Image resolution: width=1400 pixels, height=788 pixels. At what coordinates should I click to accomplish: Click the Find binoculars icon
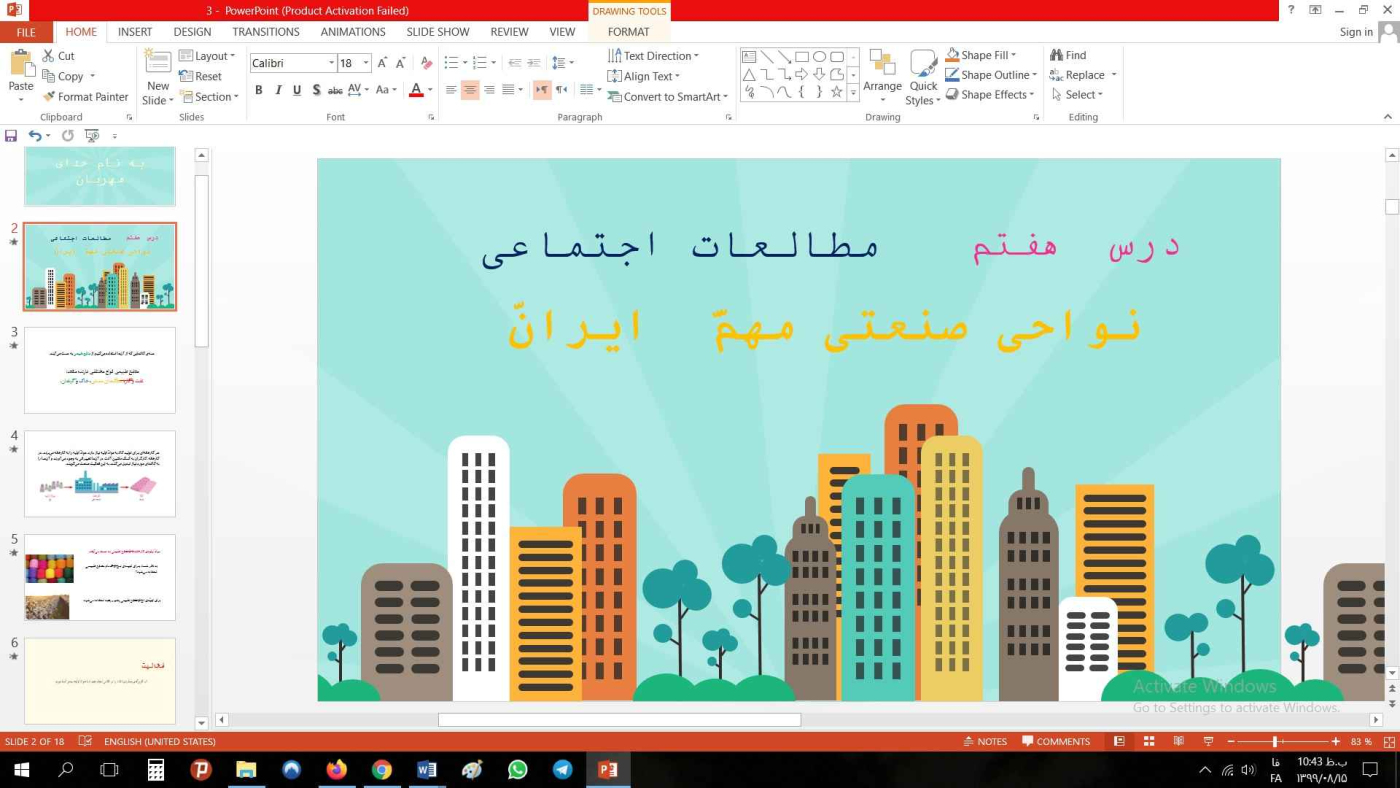(1056, 55)
